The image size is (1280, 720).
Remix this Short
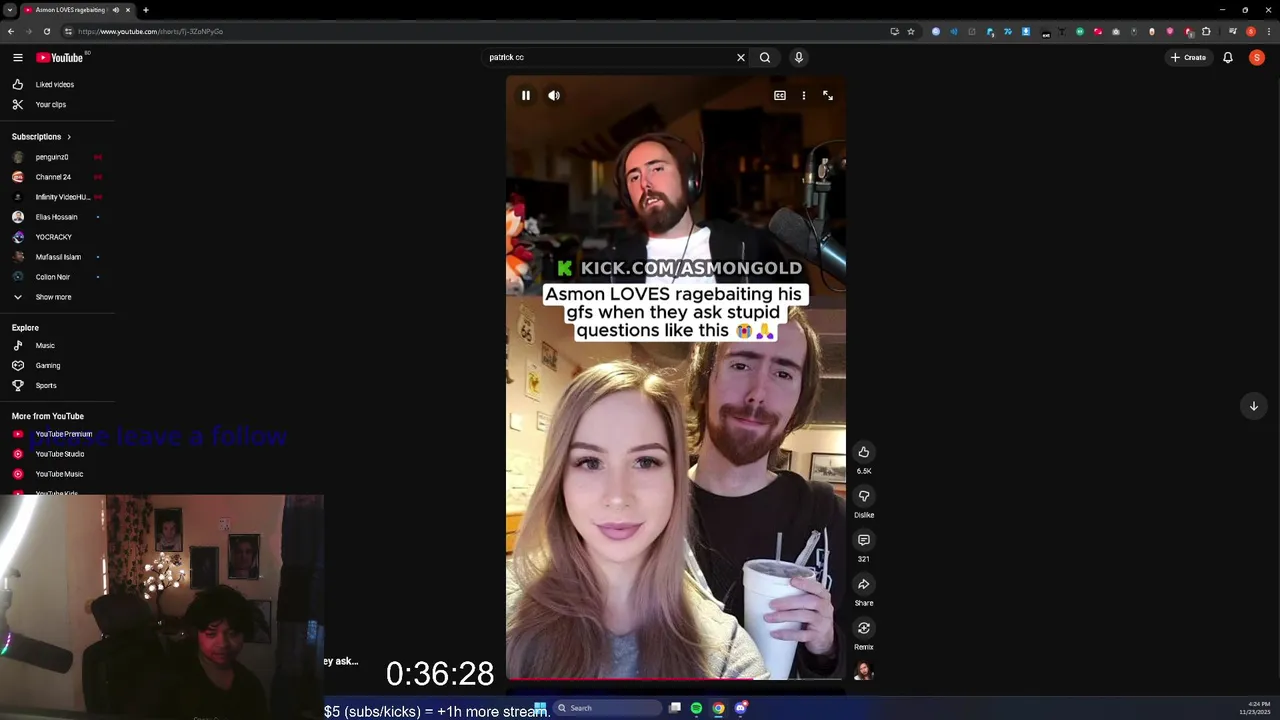click(864, 628)
